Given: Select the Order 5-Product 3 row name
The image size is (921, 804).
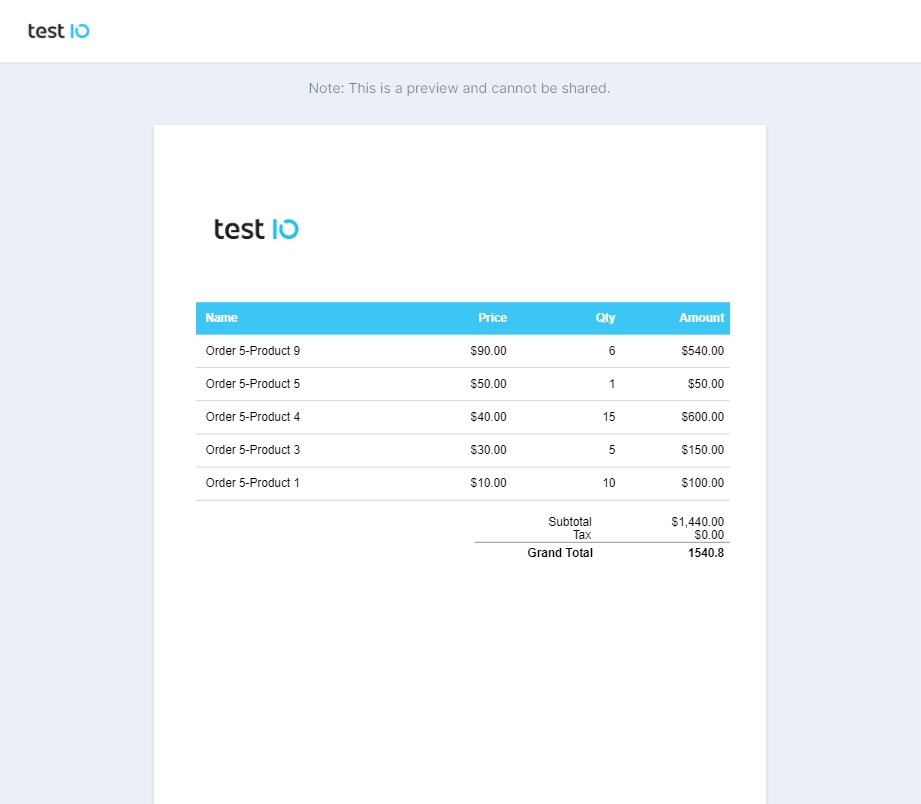Looking at the screenshot, I should [253, 450].
